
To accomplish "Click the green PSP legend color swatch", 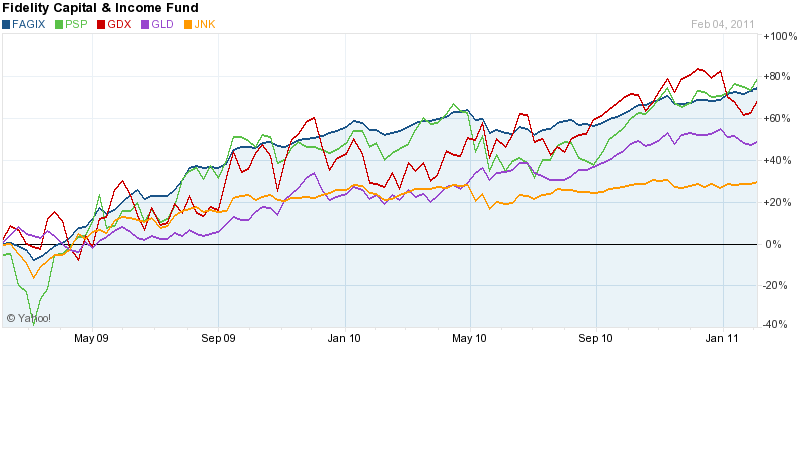I will pyautogui.click(x=59, y=24).
